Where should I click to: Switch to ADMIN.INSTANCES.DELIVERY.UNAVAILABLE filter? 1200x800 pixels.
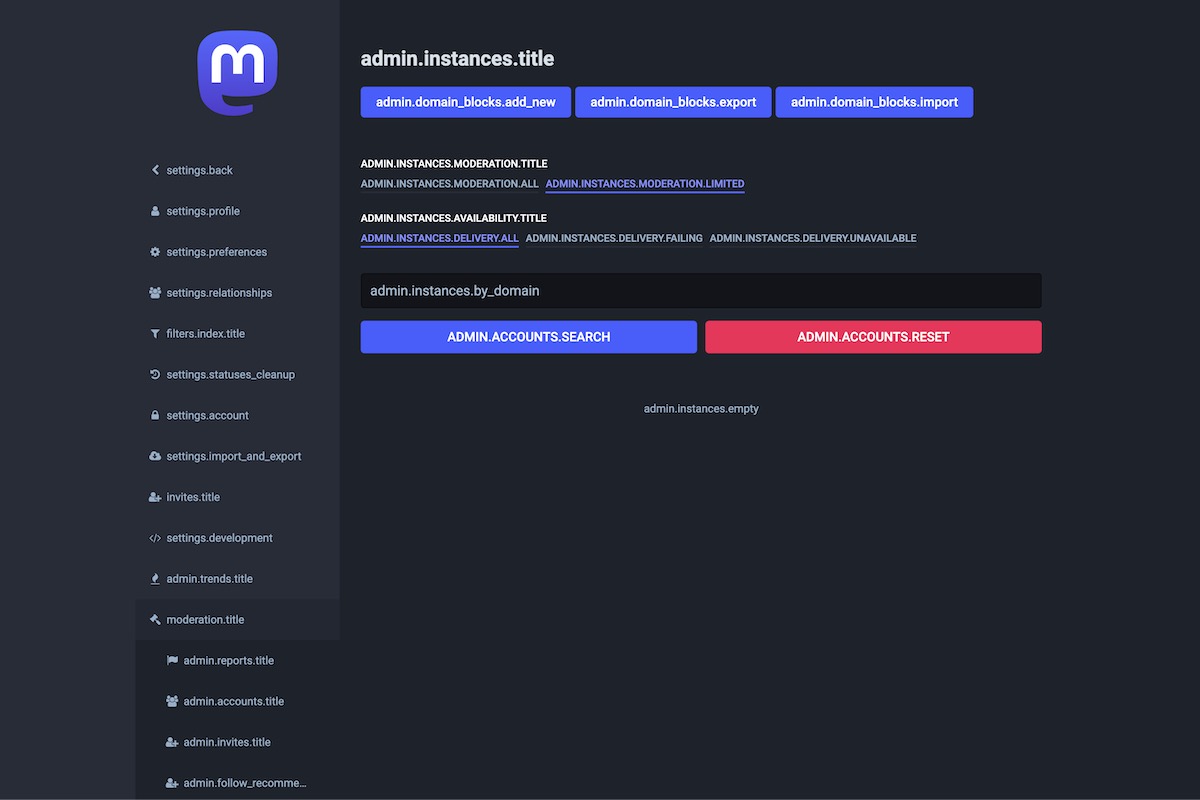812,238
